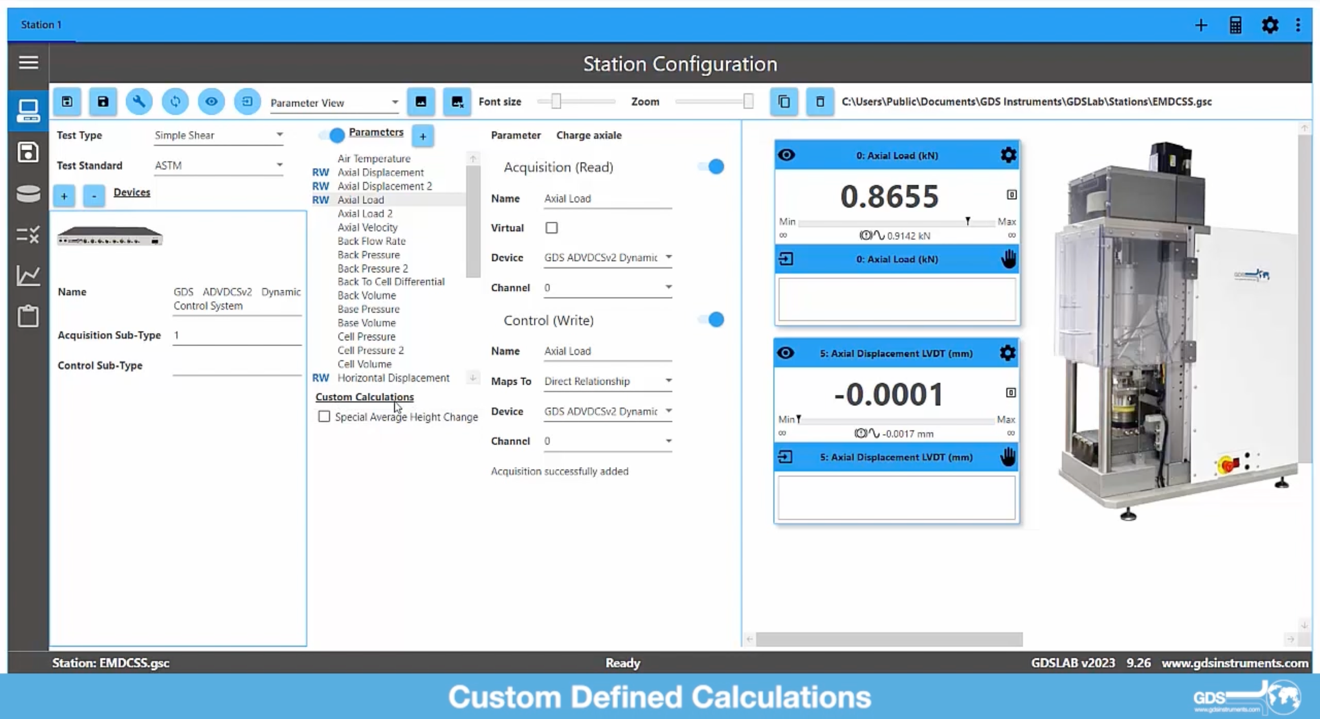Viewport: 1320px width, 719px height.
Task: Open hamburger menu in left sidebar
Action: (28, 63)
